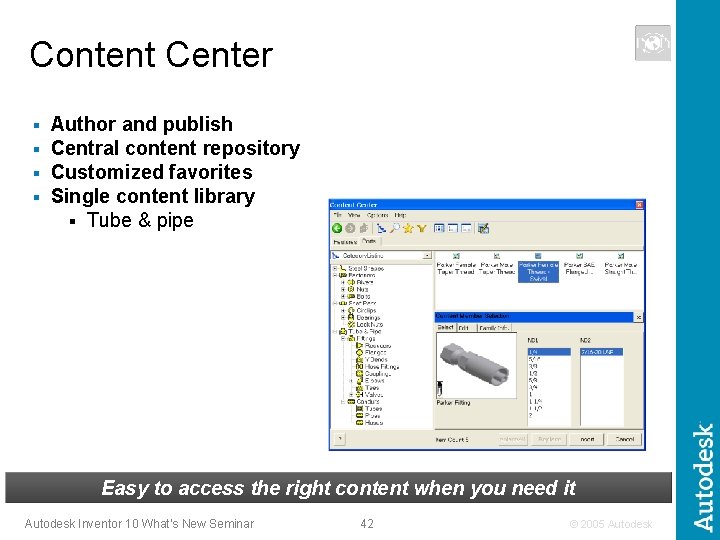The image size is (720, 540).
Task: Choose 1/2 in the ND1 list
Action: click(533, 374)
